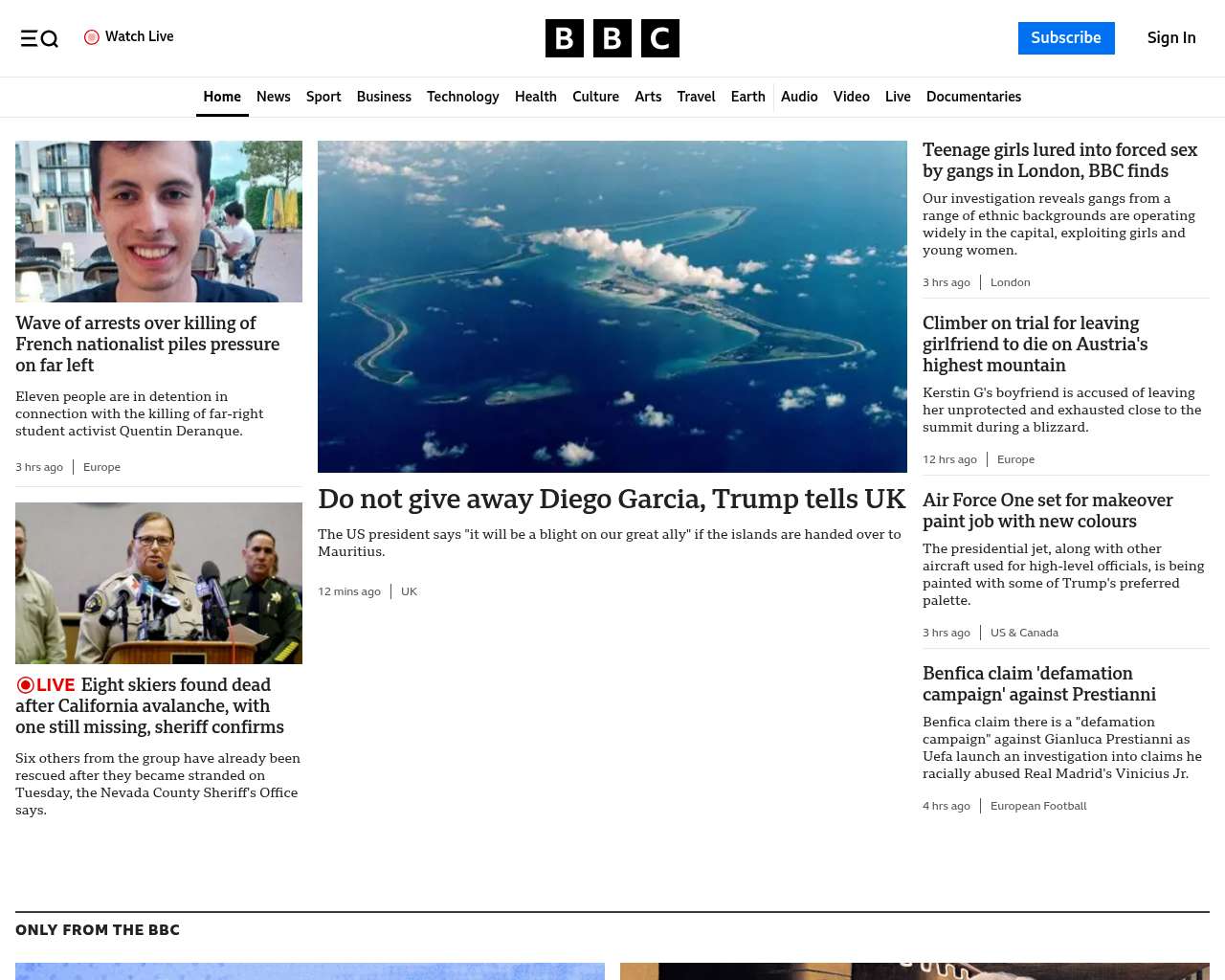Open the Diego Garcia aerial photo
Screen dimensions: 1225x980
pyautogui.click(x=612, y=306)
